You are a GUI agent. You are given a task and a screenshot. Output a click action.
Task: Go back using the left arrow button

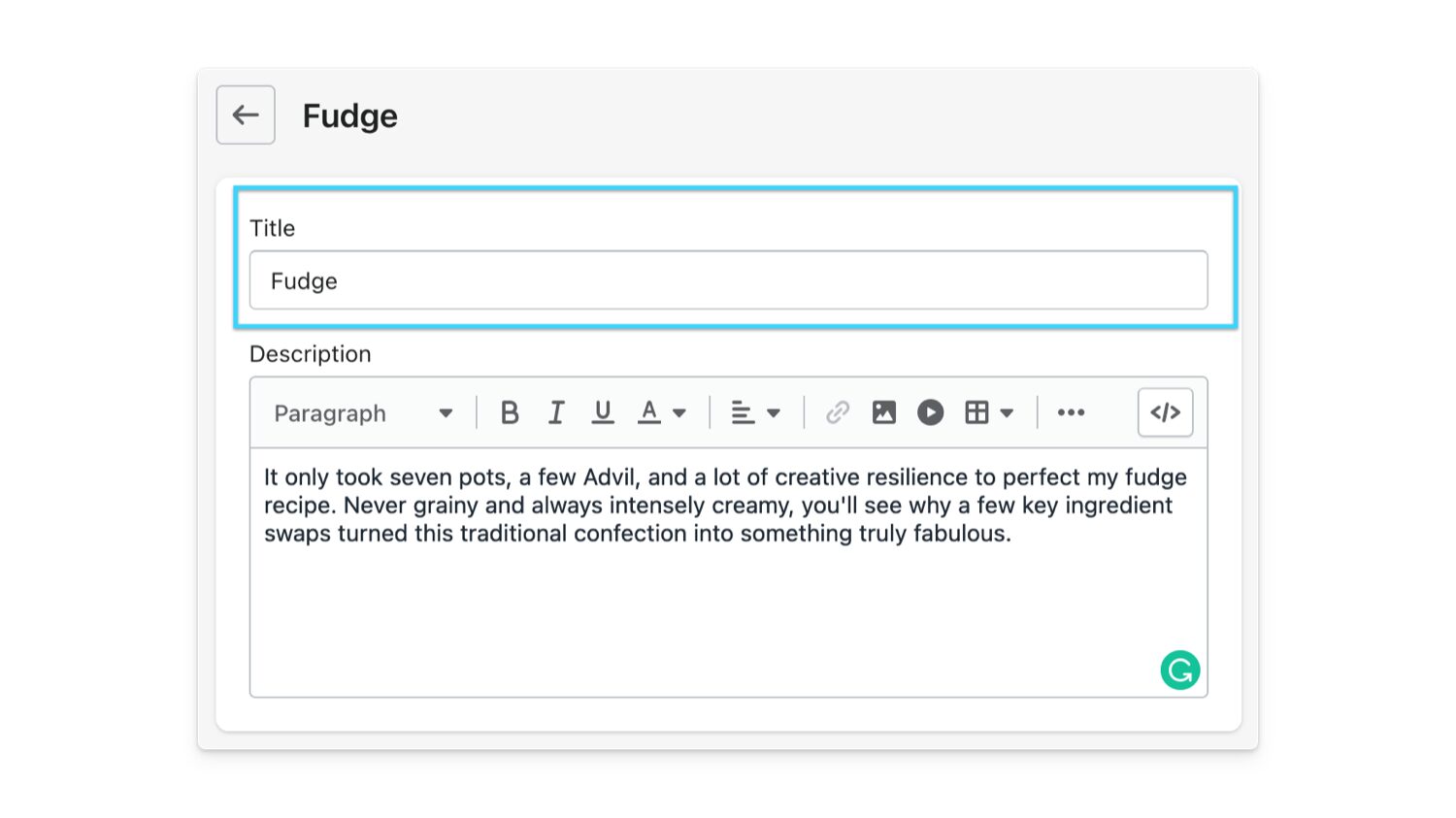[246, 115]
